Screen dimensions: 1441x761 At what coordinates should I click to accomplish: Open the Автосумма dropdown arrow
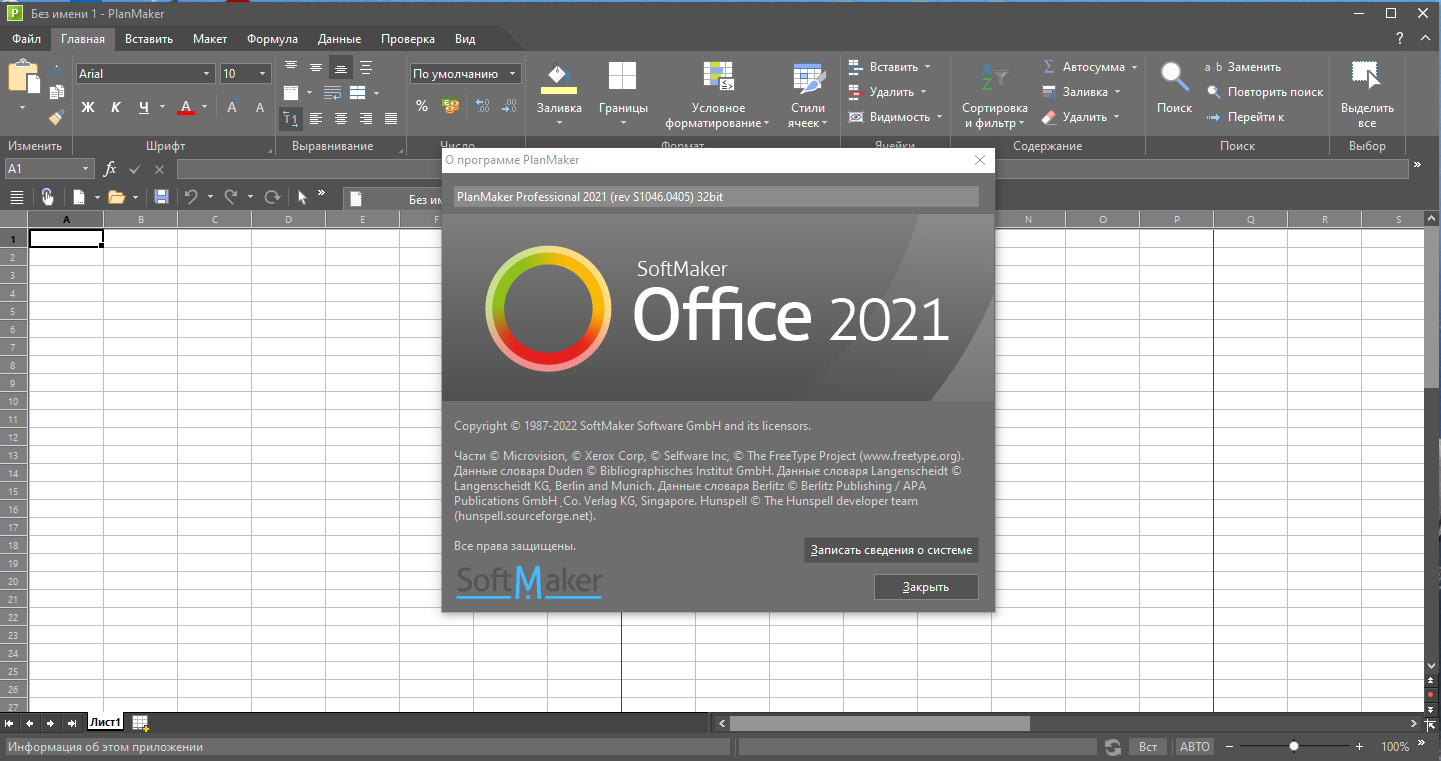[1134, 67]
